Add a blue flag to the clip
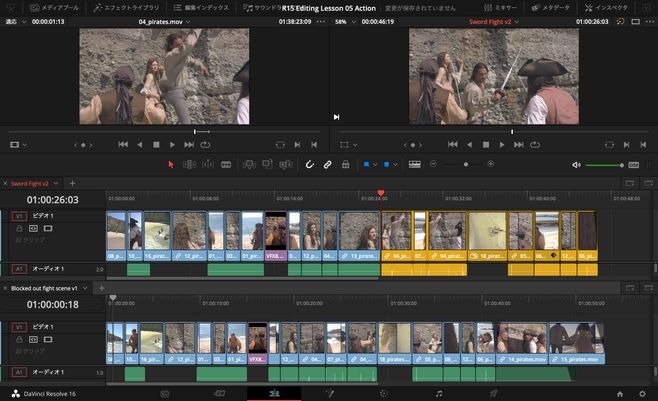Image resolution: width=658 pixels, height=401 pixels. pos(366,164)
